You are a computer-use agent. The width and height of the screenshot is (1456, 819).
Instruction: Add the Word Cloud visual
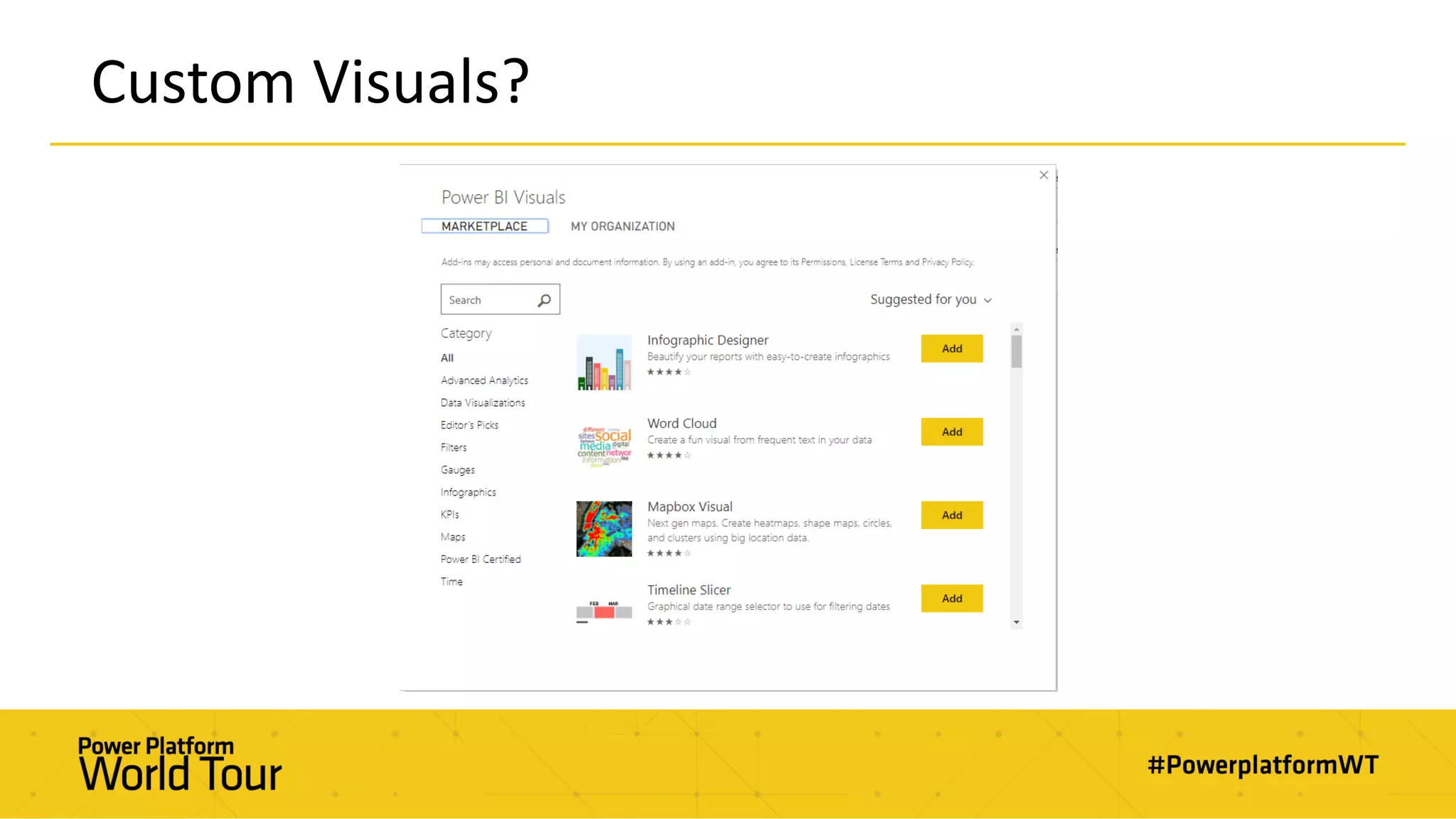(952, 432)
